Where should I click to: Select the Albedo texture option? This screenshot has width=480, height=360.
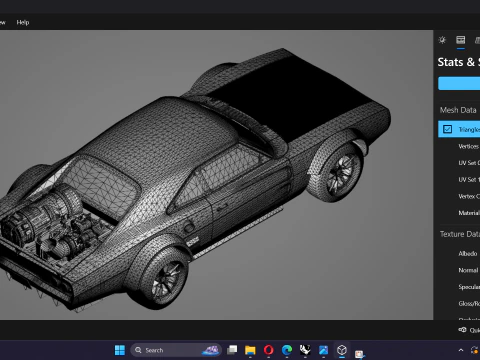pyautogui.click(x=468, y=254)
